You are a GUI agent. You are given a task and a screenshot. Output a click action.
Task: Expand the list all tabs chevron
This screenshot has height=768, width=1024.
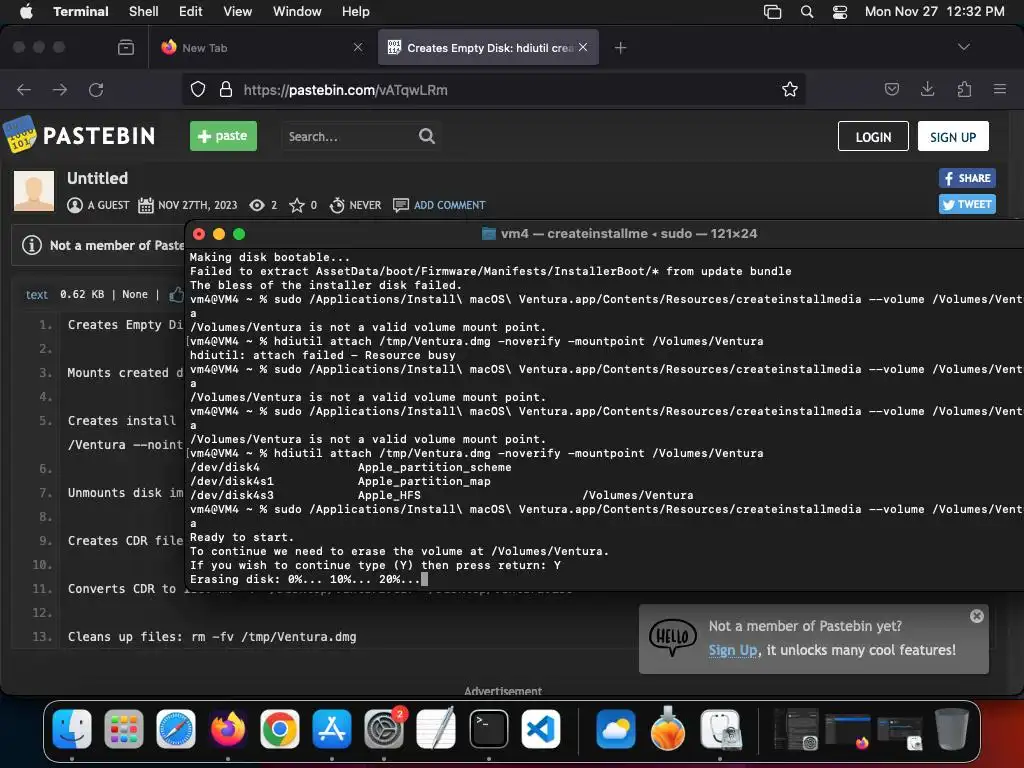click(x=963, y=47)
